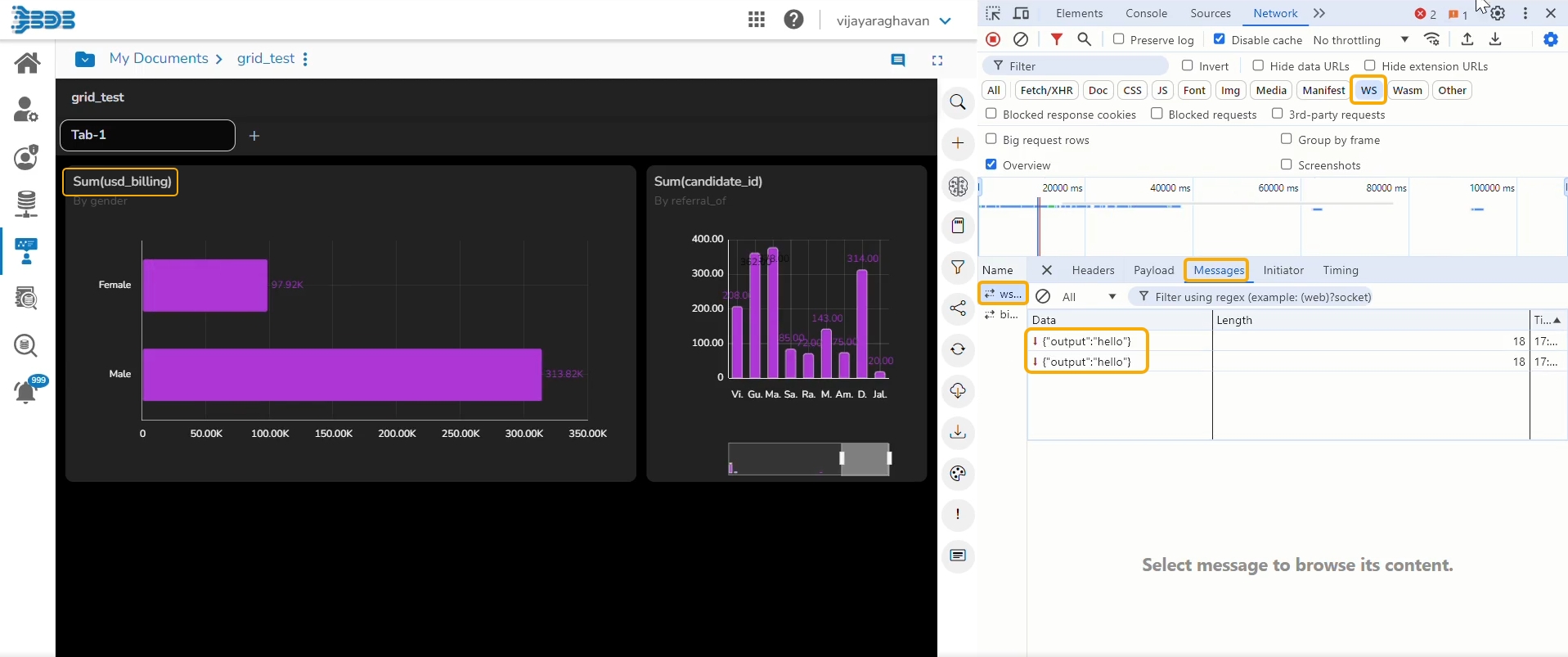
Task: Open the color palette theme icon
Action: [x=958, y=474]
